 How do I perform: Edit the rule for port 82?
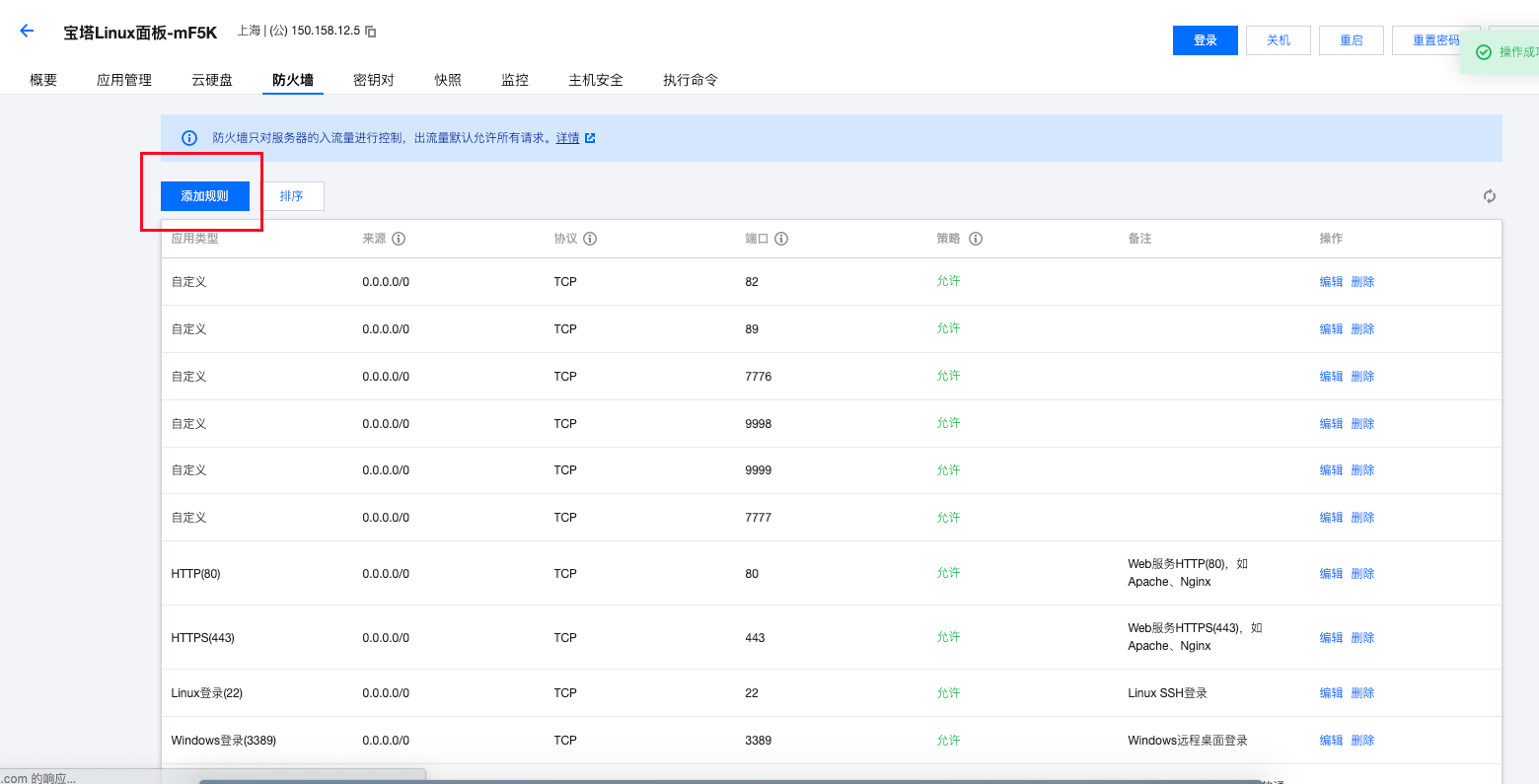(x=1331, y=282)
